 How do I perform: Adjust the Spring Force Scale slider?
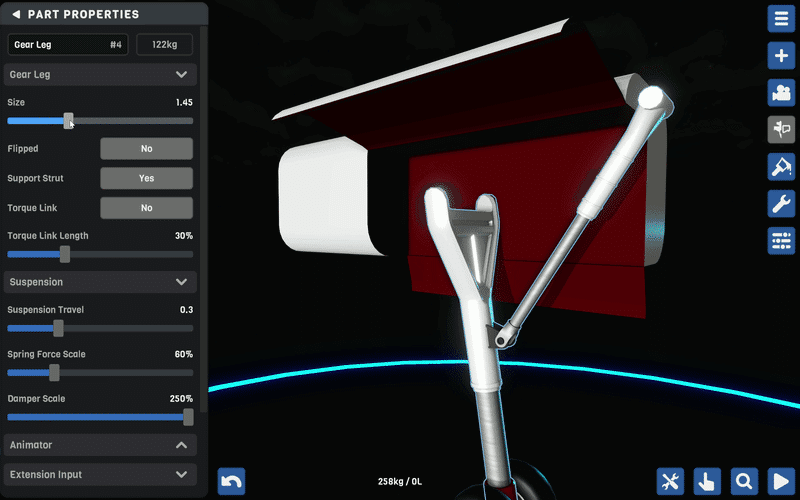click(x=100, y=372)
